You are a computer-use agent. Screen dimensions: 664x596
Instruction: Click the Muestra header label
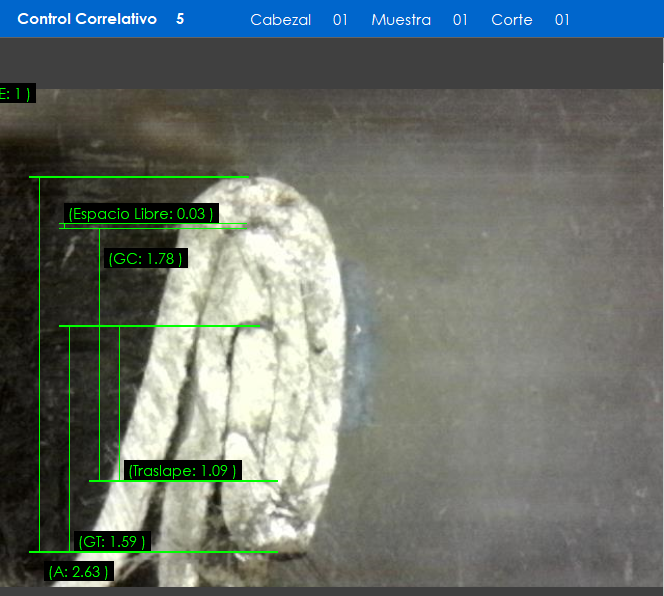click(x=400, y=20)
